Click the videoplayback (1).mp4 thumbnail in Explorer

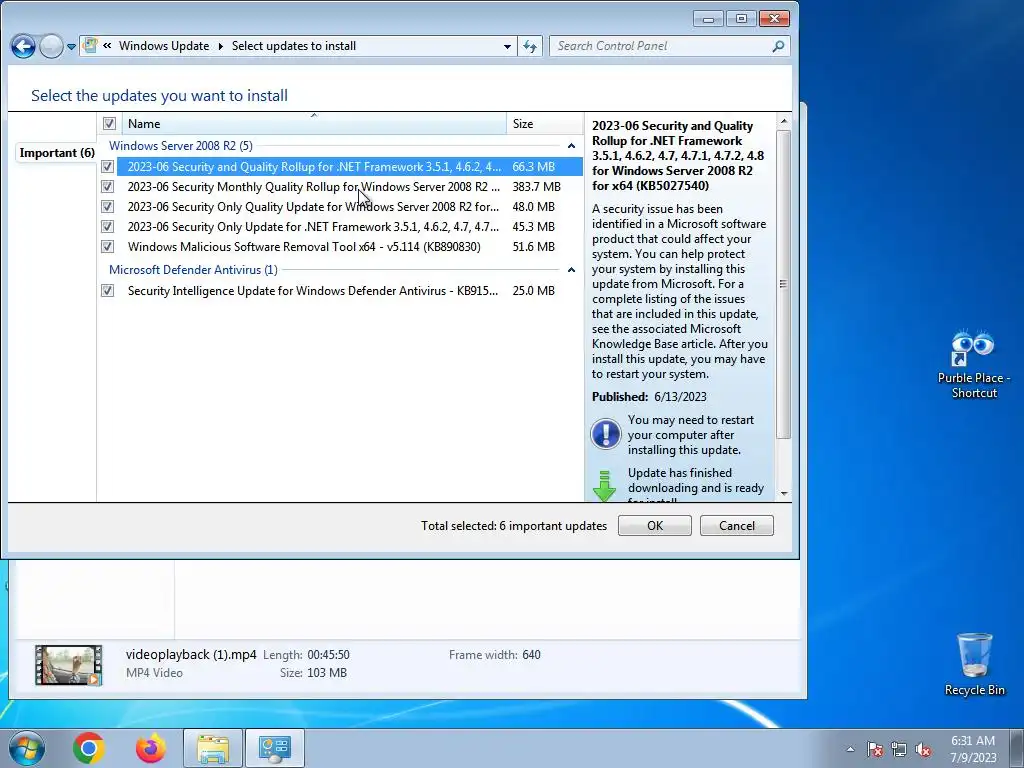(x=69, y=665)
